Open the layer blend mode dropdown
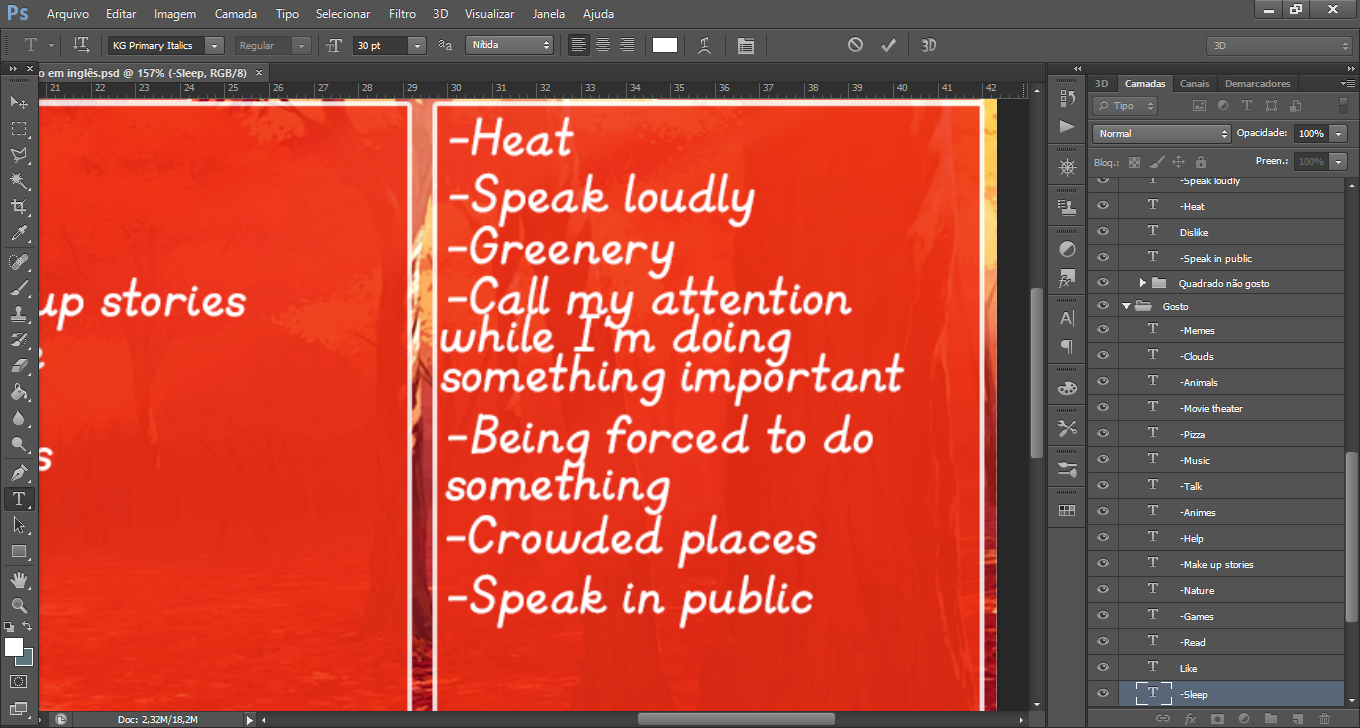 click(x=1162, y=133)
